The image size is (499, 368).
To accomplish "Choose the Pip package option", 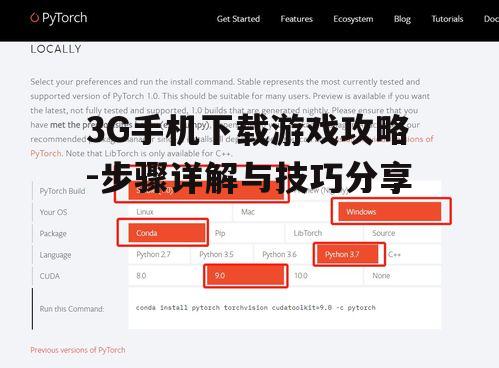I will click(246, 233).
